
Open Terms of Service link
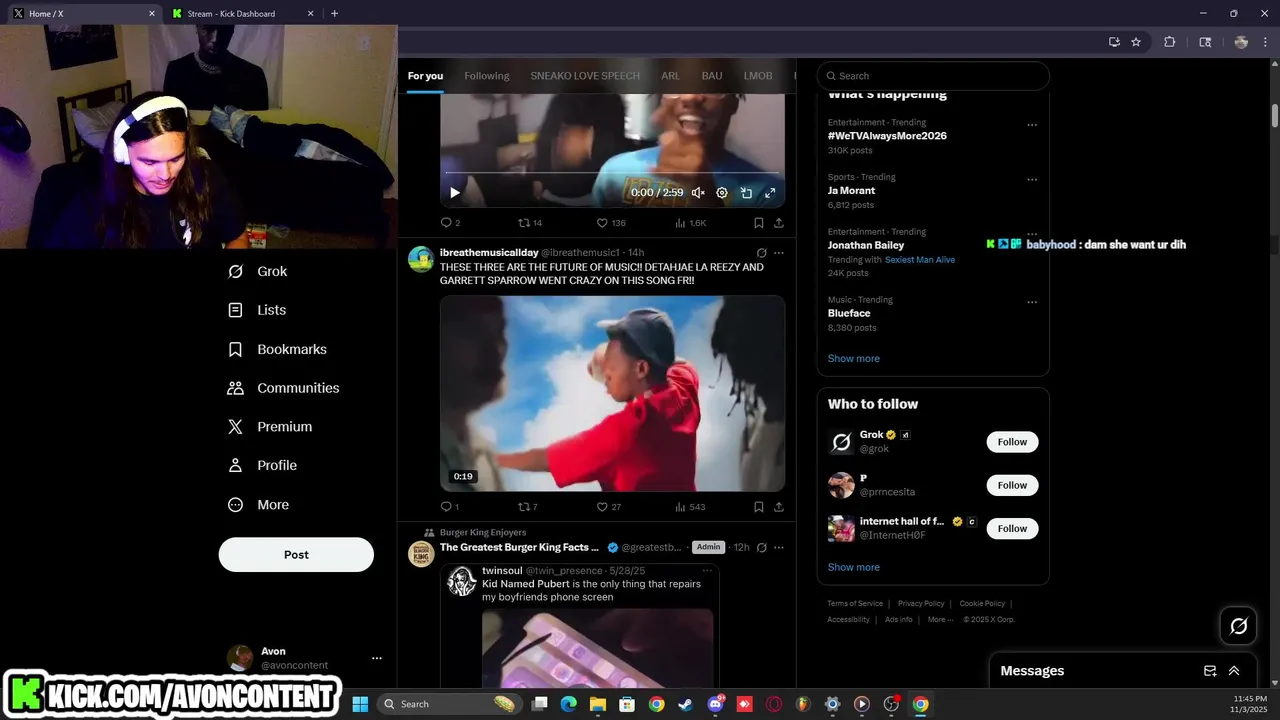pos(855,604)
